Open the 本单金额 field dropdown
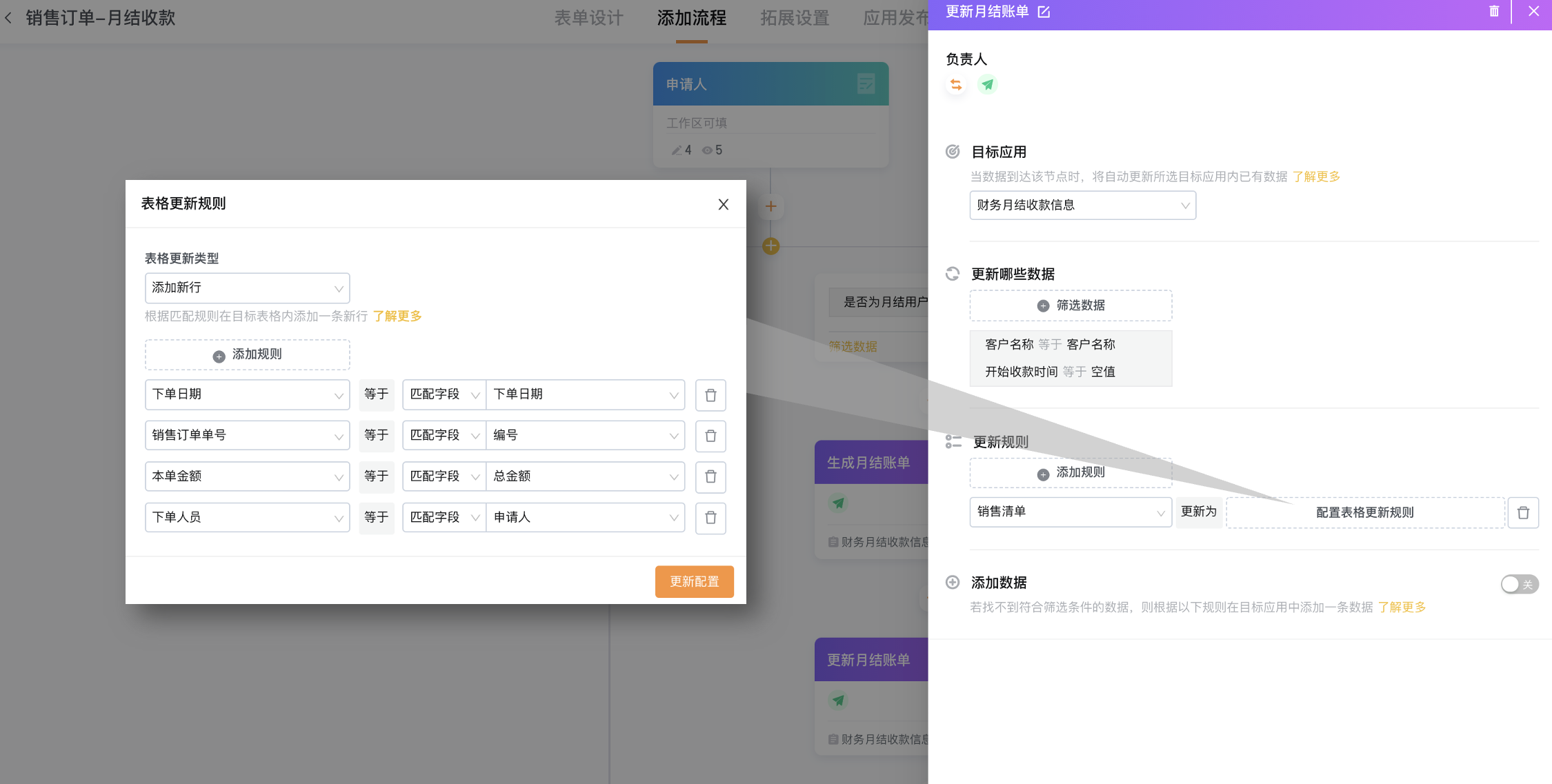This screenshot has width=1552, height=784. click(x=247, y=476)
